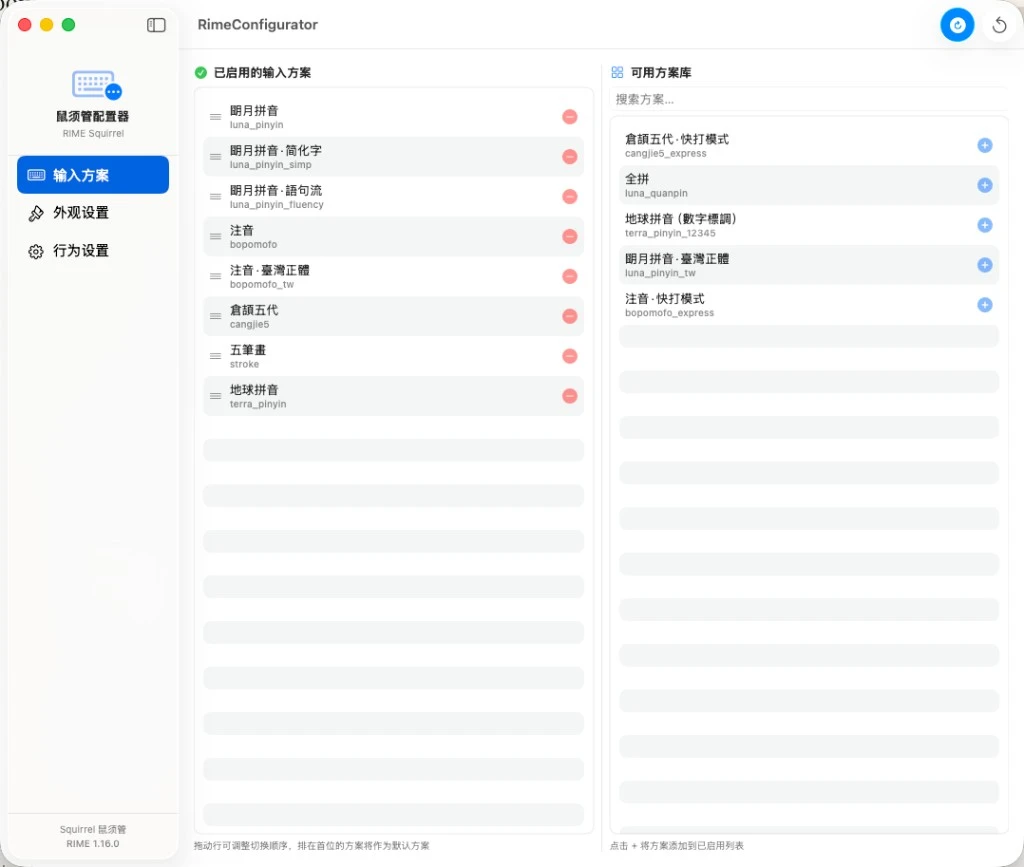Toggle the sidebar visibility icon
The width and height of the screenshot is (1024, 867).
pos(156,25)
